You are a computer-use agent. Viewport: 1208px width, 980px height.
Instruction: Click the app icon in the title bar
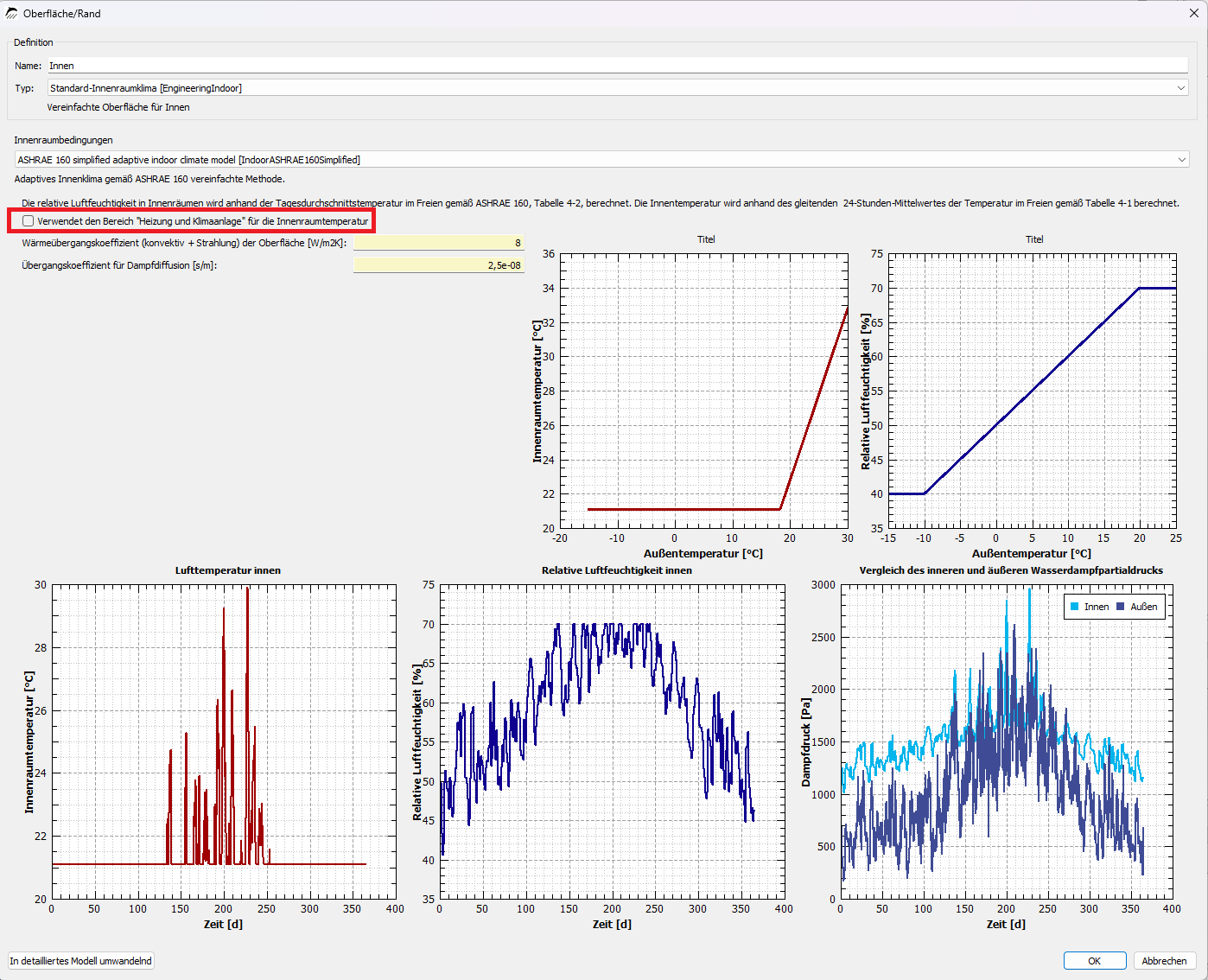(11, 13)
